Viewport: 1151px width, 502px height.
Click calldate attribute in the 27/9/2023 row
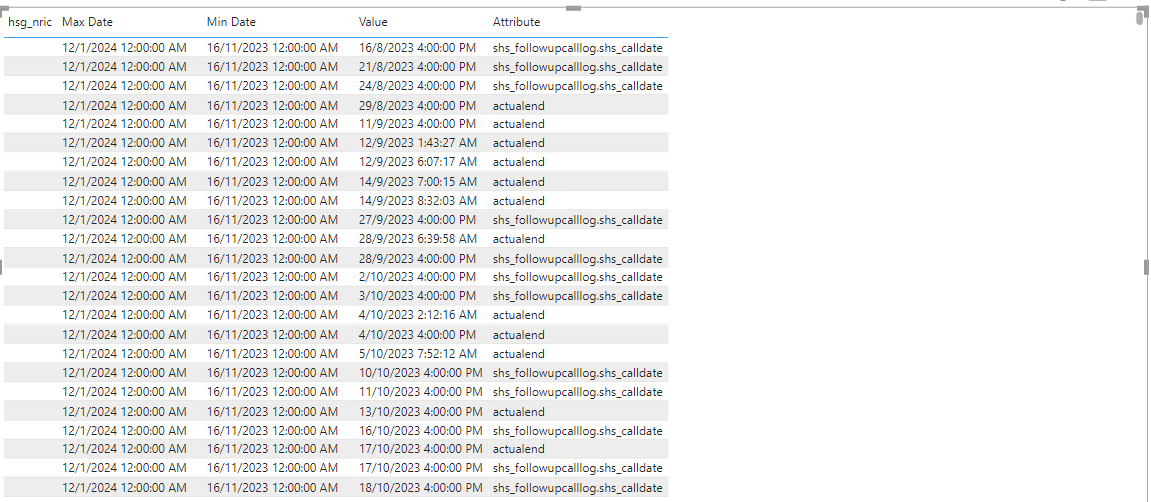(x=578, y=220)
